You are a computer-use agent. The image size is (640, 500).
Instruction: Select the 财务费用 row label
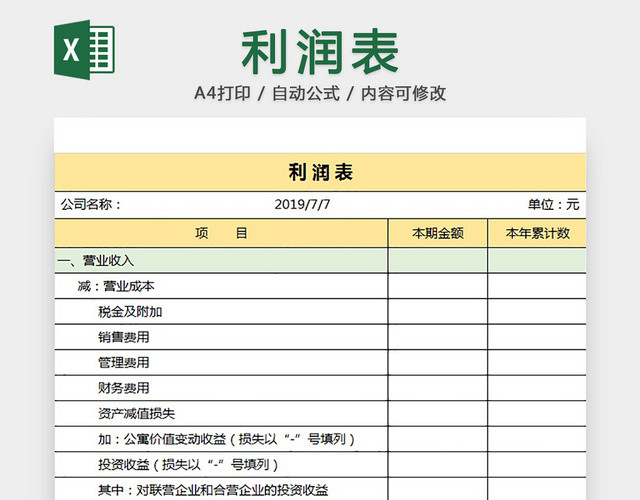[x=124, y=388]
